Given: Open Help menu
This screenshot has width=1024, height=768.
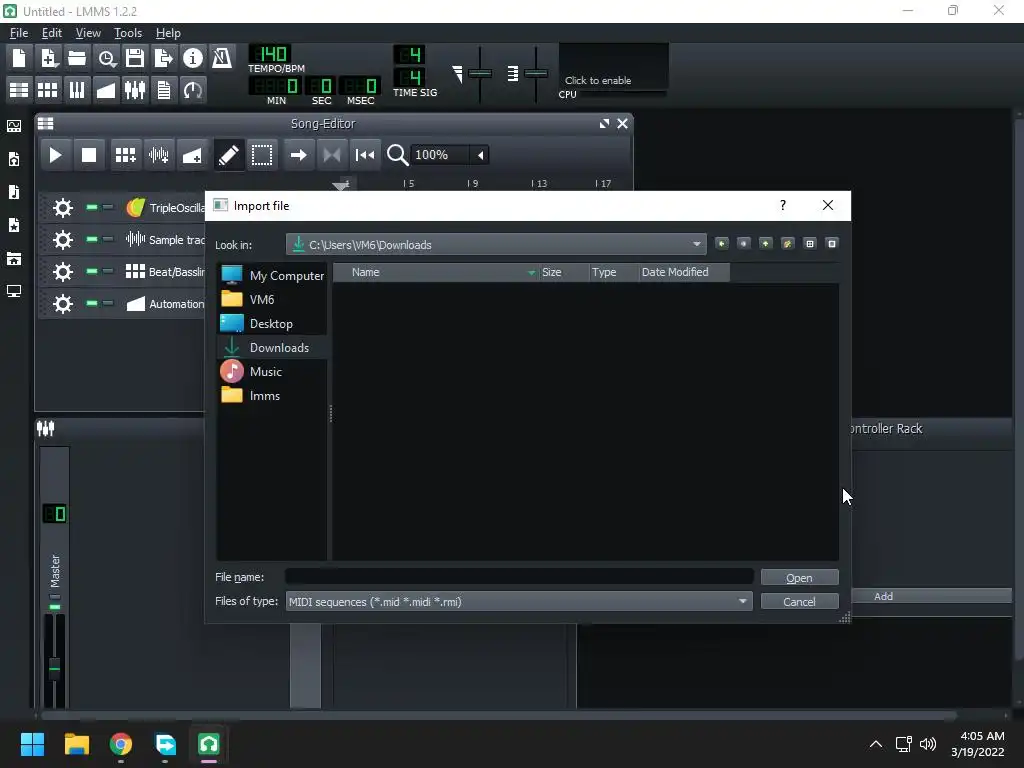Looking at the screenshot, I should pyautogui.click(x=168, y=33).
